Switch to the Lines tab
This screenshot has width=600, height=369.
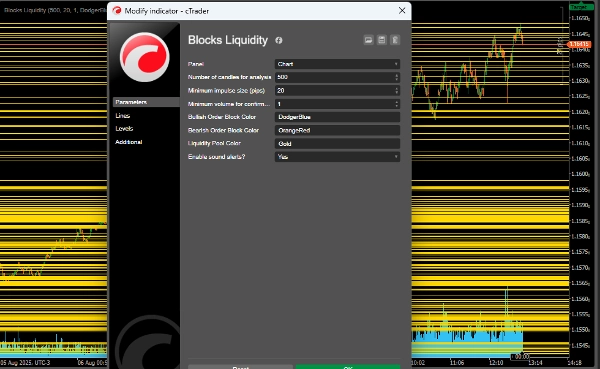123,116
